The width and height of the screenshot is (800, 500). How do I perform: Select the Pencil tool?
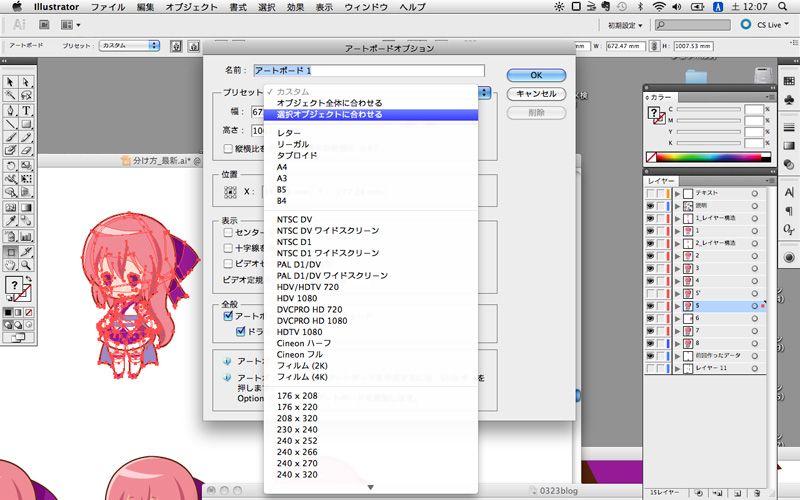26,137
